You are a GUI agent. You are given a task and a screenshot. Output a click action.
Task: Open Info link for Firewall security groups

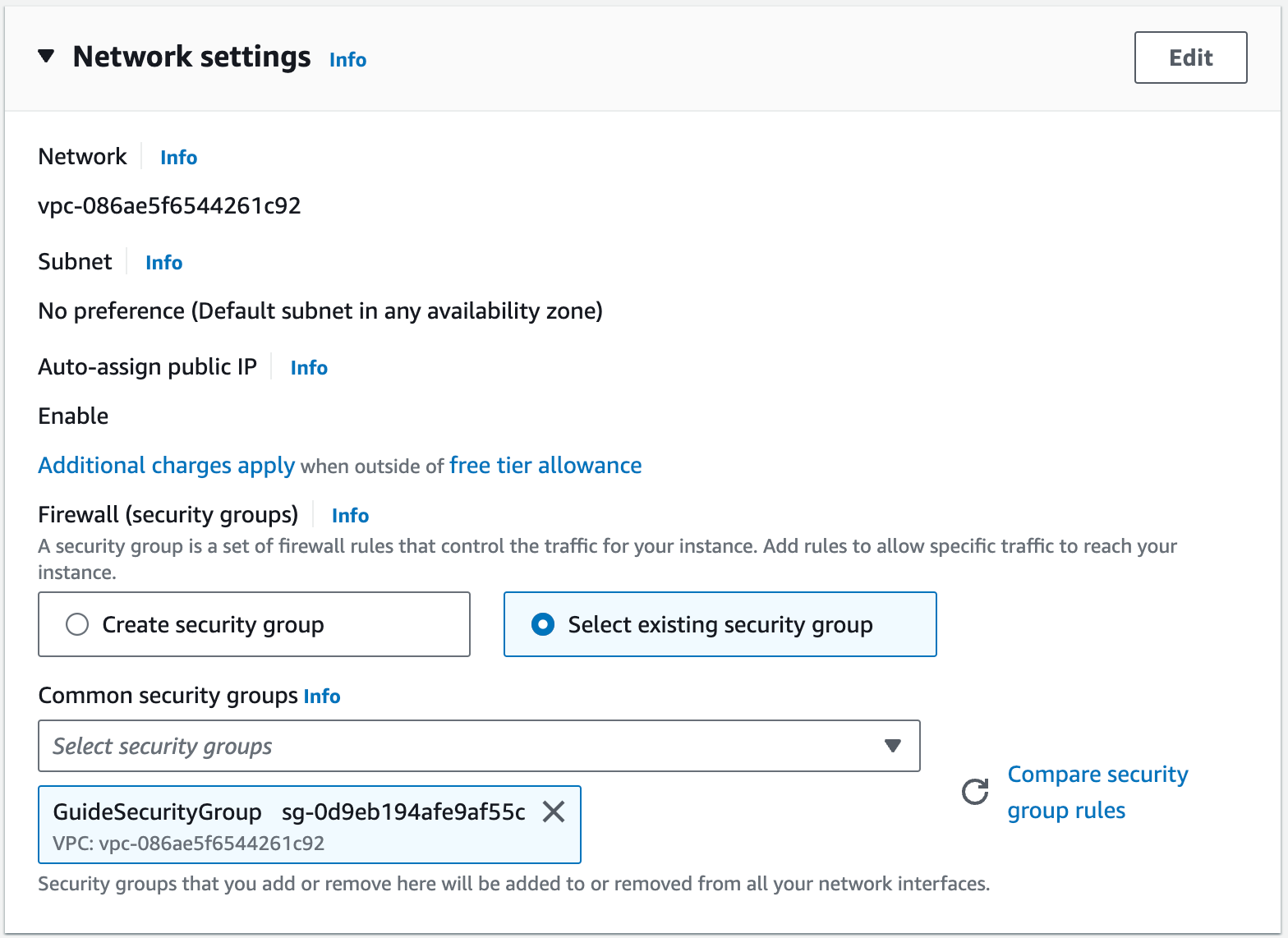pyautogui.click(x=350, y=516)
